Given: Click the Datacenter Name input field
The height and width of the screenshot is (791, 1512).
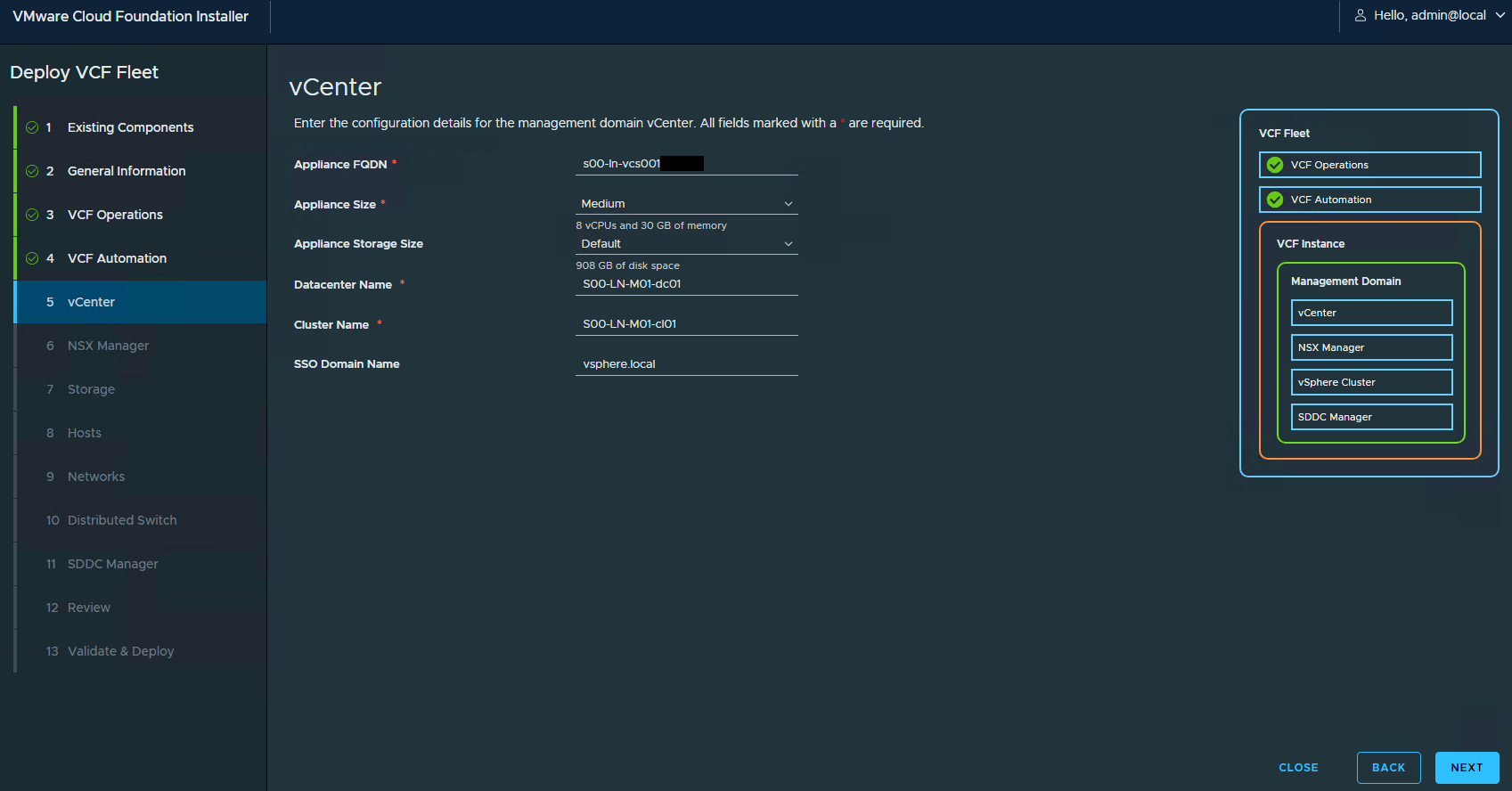Looking at the screenshot, I should click(687, 284).
